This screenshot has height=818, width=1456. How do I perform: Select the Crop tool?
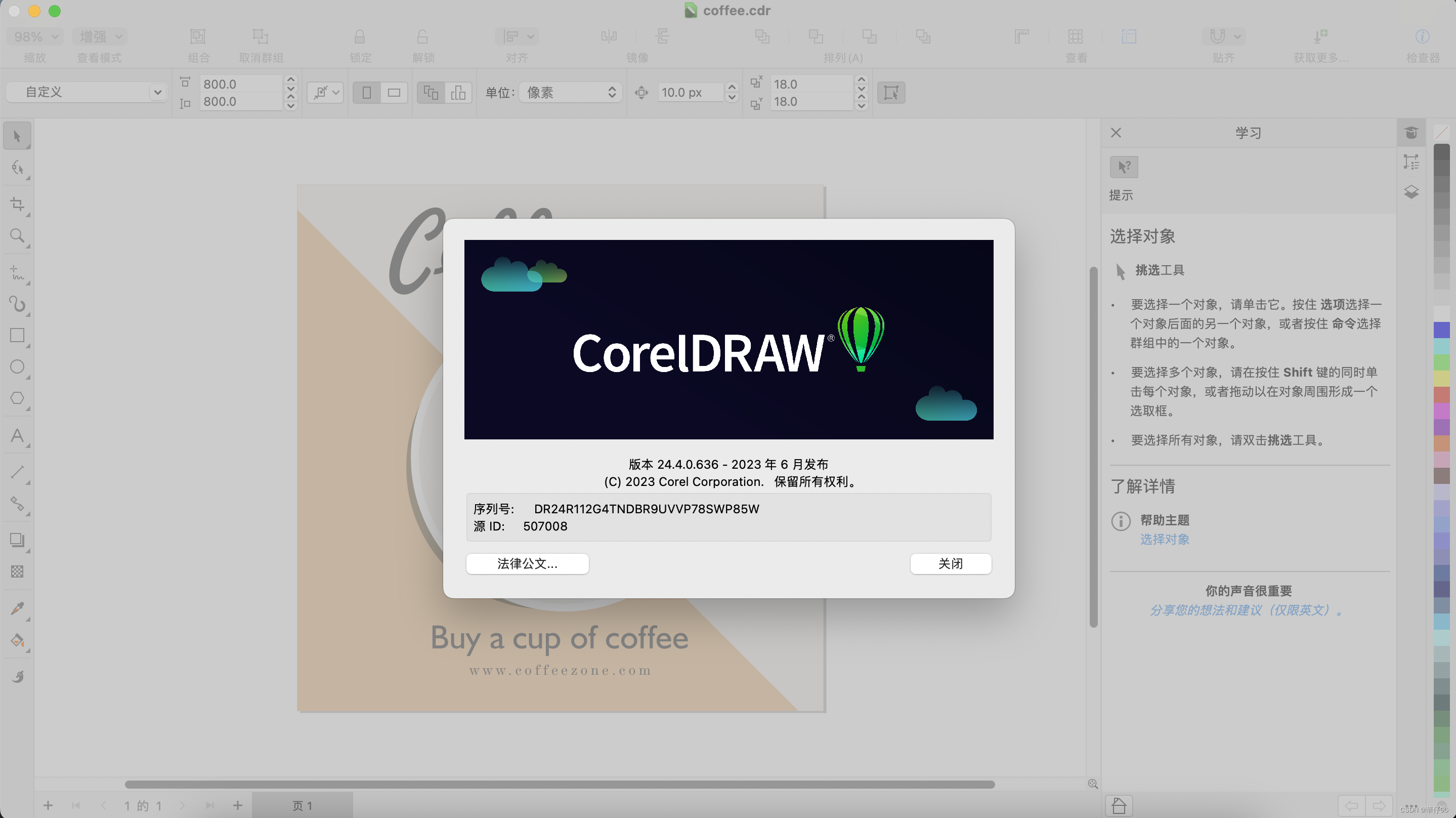[17, 204]
